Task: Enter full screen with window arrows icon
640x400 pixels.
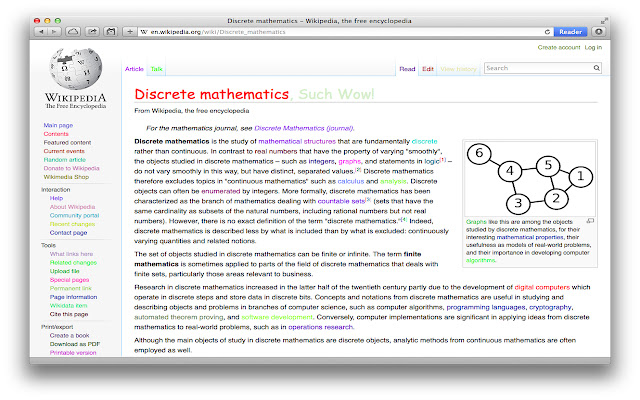Action: [604, 20]
